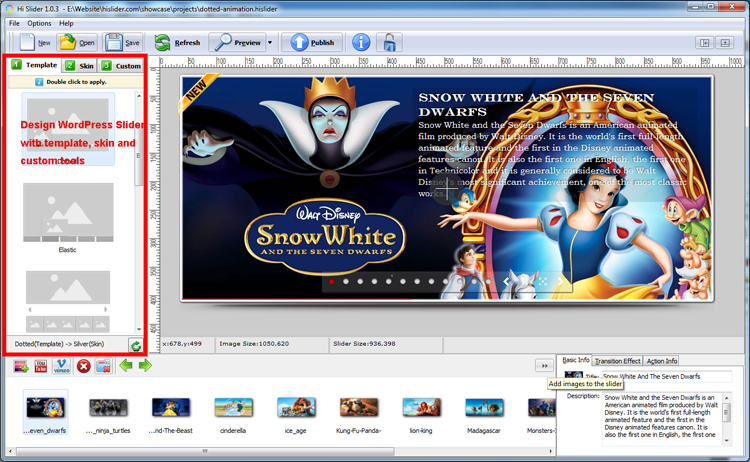The width and height of the screenshot is (750, 462).
Task: Add a YouTube video slide
Action: pos(41,366)
